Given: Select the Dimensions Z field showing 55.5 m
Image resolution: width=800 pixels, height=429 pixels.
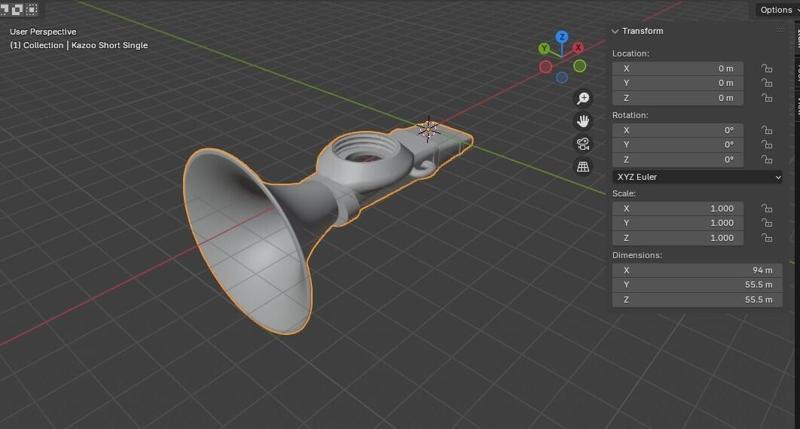Looking at the screenshot, I should point(697,299).
